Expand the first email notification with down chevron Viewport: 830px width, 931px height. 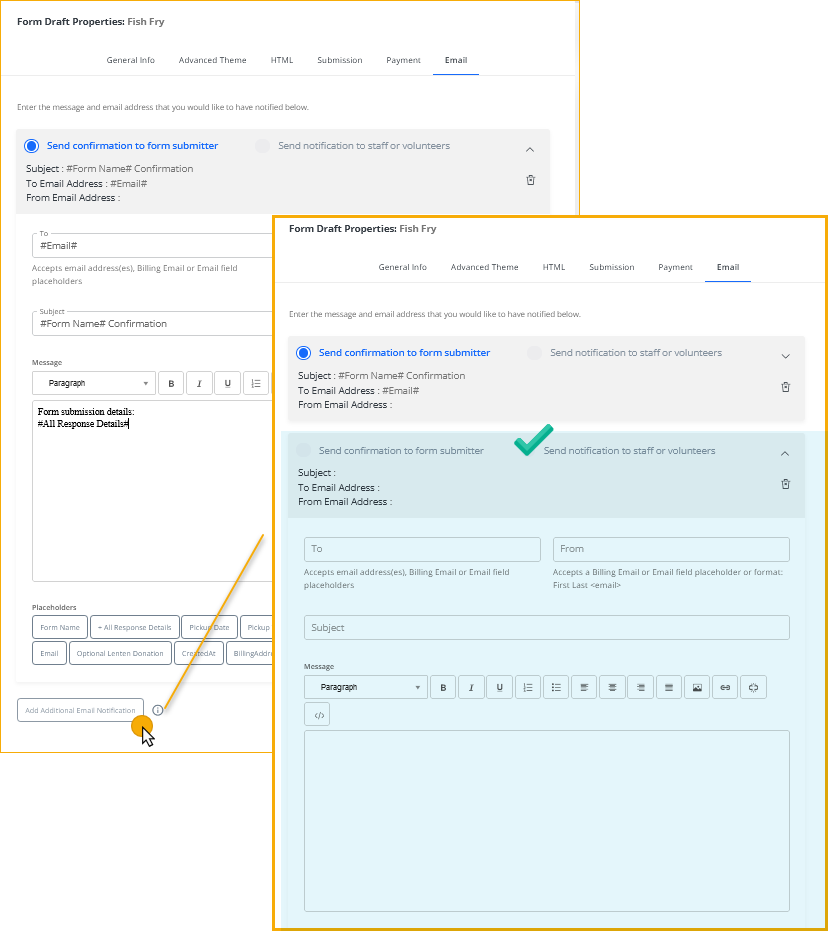(x=785, y=356)
